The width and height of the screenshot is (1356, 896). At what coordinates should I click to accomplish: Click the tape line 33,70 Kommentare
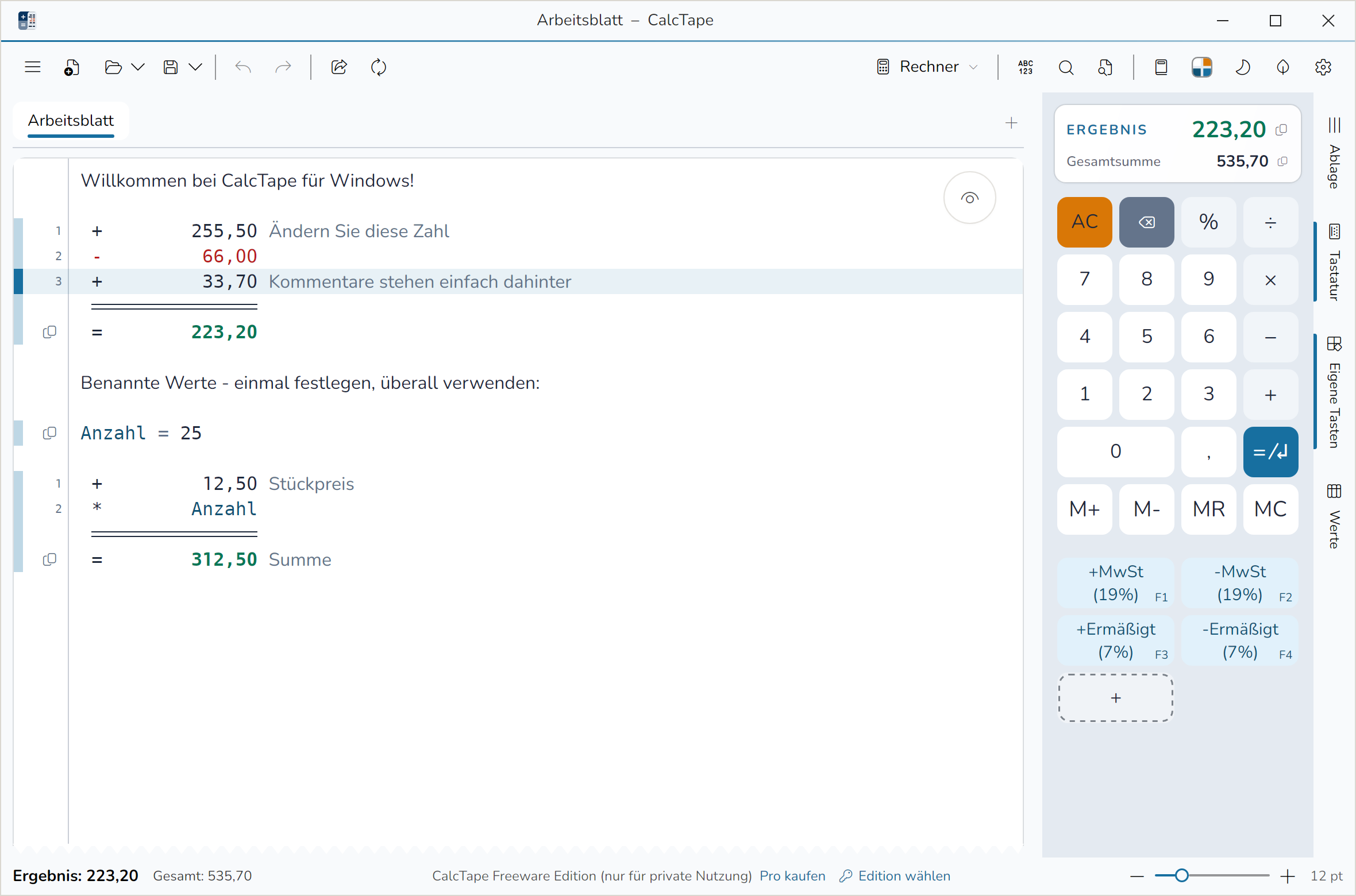[x=517, y=281]
